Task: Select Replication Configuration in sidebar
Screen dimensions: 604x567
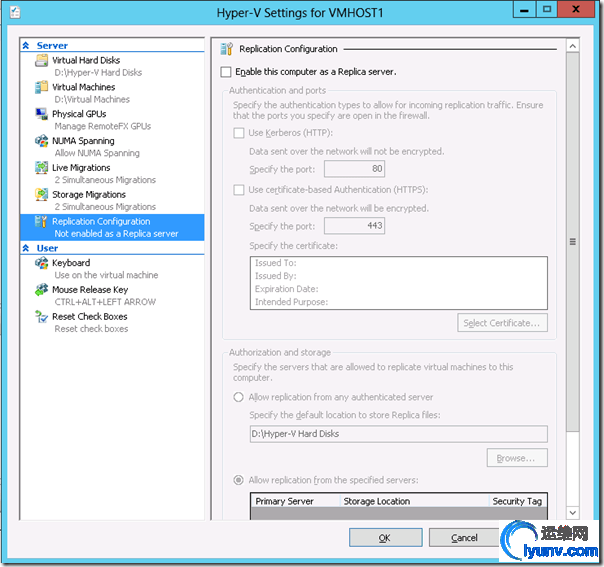Action: pos(112,228)
